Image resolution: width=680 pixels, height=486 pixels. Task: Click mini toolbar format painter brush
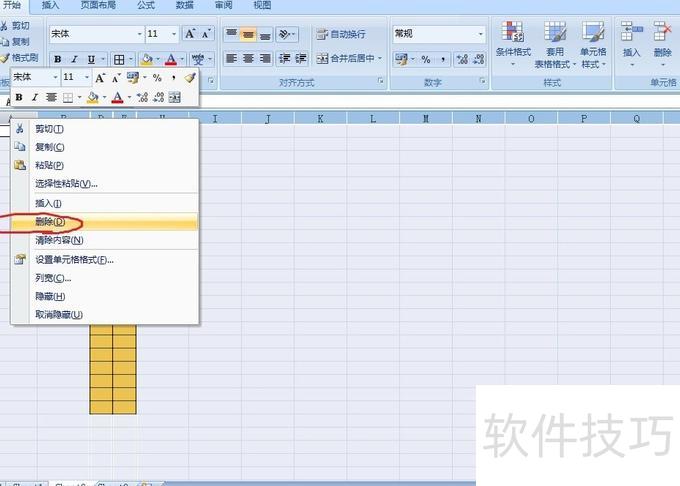point(190,78)
